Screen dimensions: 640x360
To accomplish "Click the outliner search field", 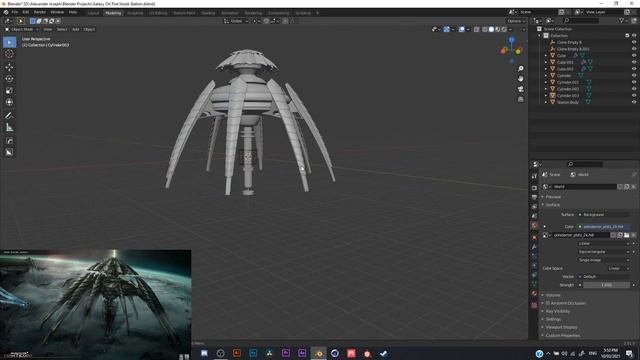I will point(581,20).
